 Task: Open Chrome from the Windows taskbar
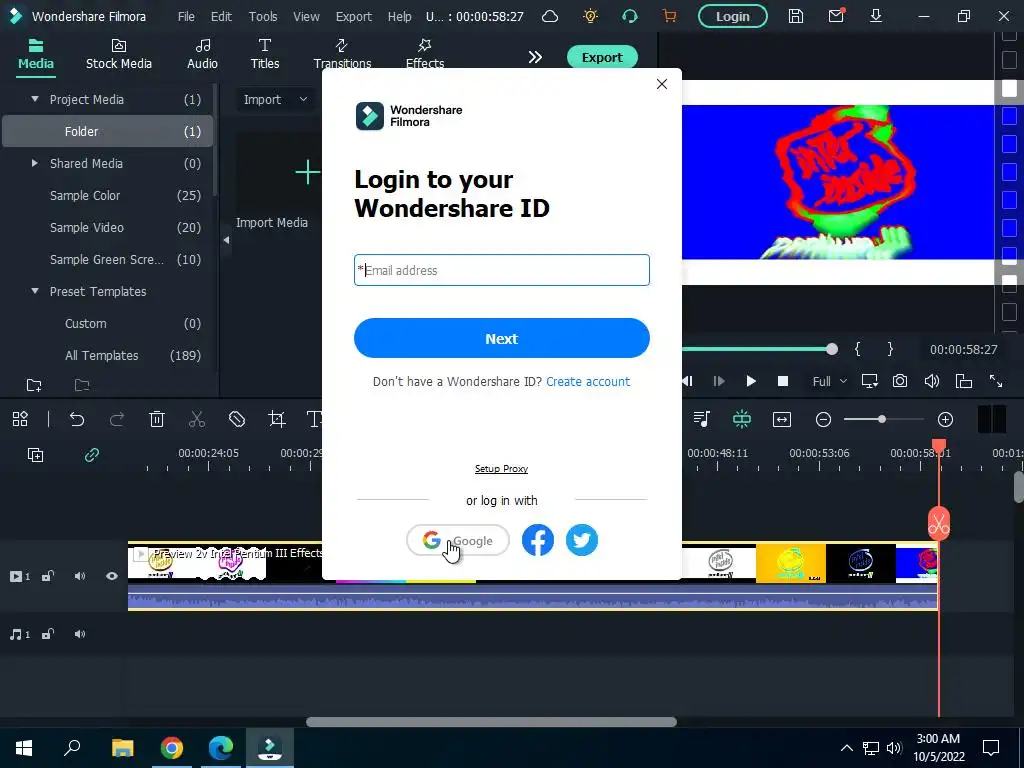click(x=172, y=747)
